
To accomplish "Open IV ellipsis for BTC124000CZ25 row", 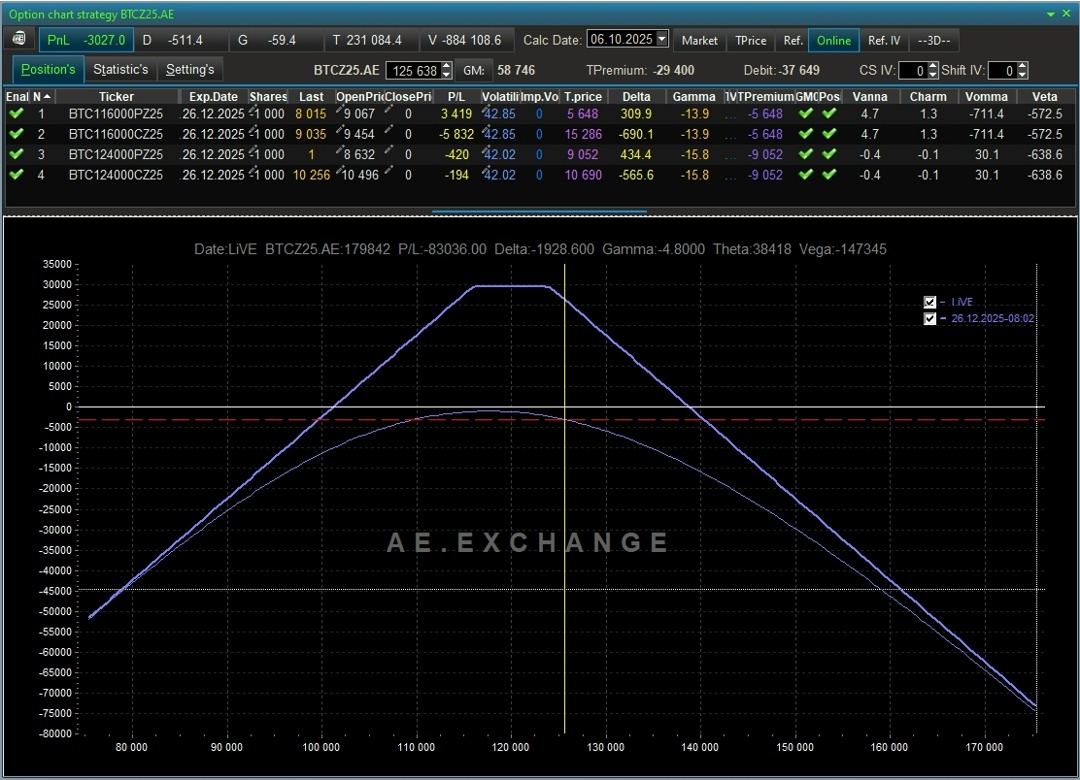I will [730, 176].
